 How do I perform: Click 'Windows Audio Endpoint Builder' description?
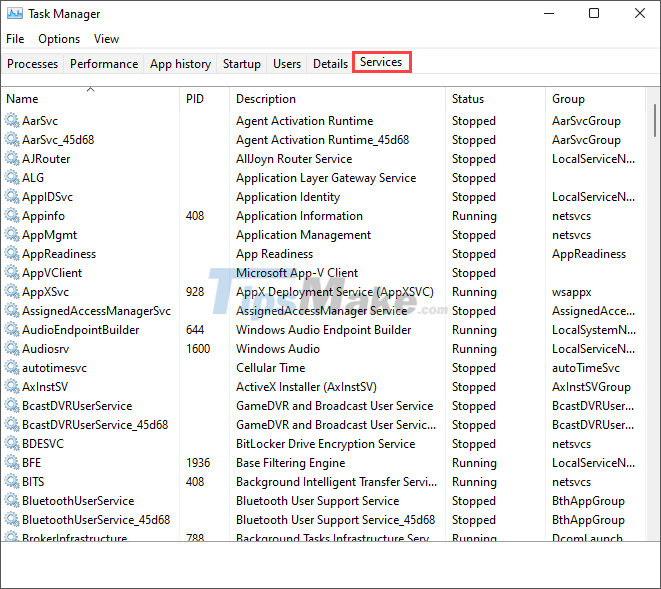(x=323, y=329)
